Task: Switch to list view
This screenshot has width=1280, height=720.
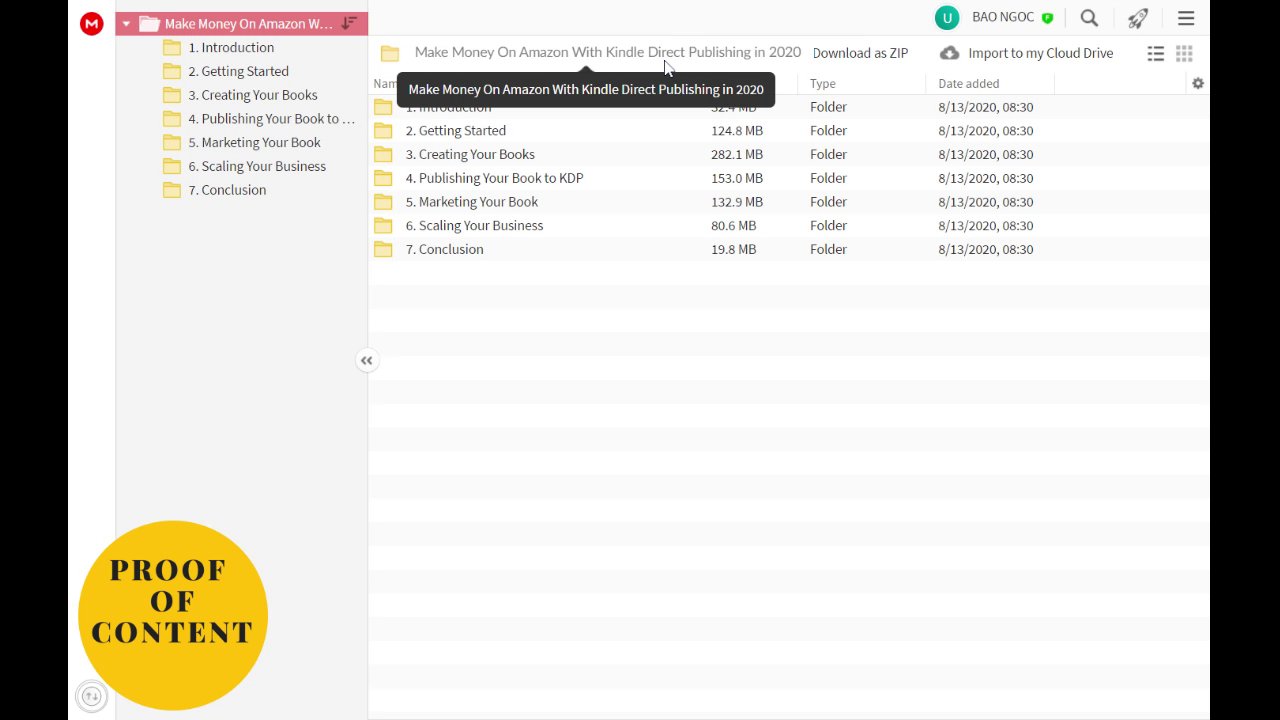Action: pyautogui.click(x=1156, y=54)
